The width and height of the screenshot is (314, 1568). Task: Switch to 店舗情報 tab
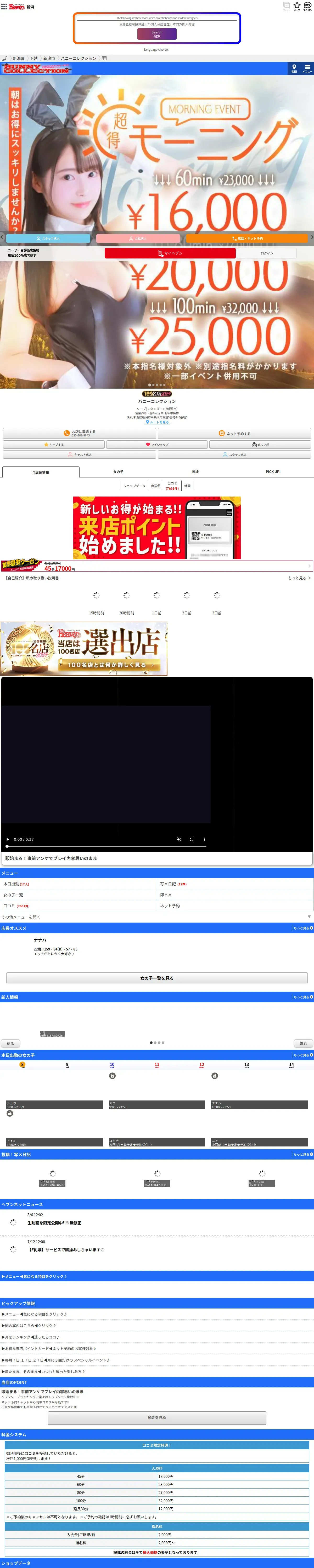click(x=40, y=472)
